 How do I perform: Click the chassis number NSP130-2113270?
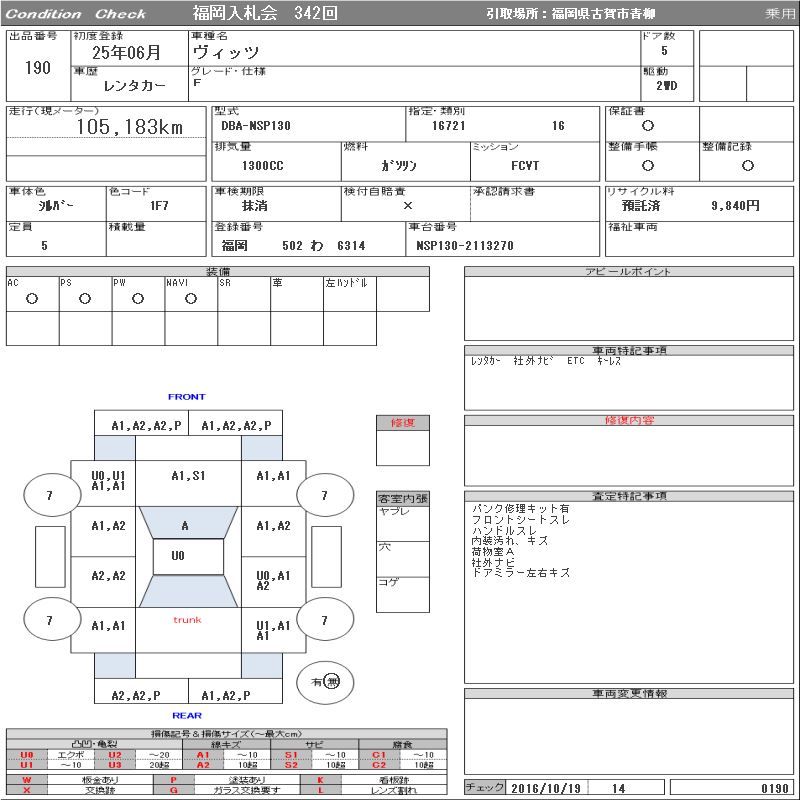pos(465,245)
